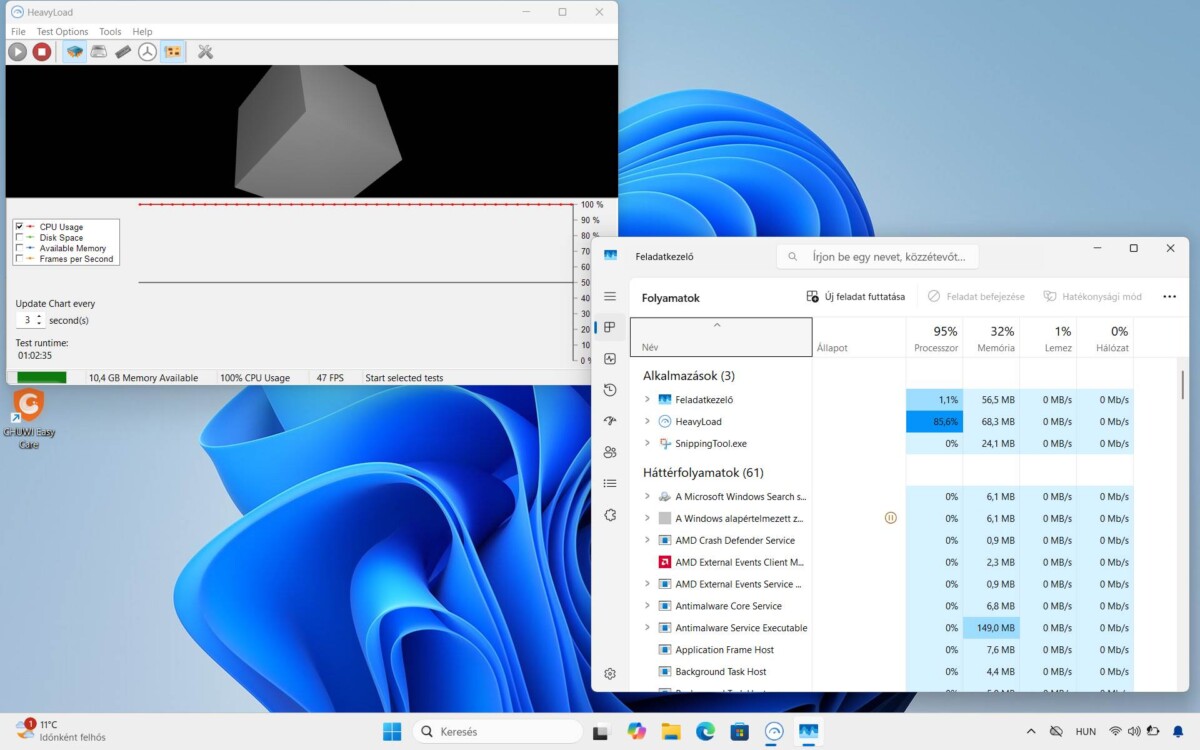Open the Folyamatok more options ellipsis menu
The image size is (1200, 750).
click(1168, 296)
